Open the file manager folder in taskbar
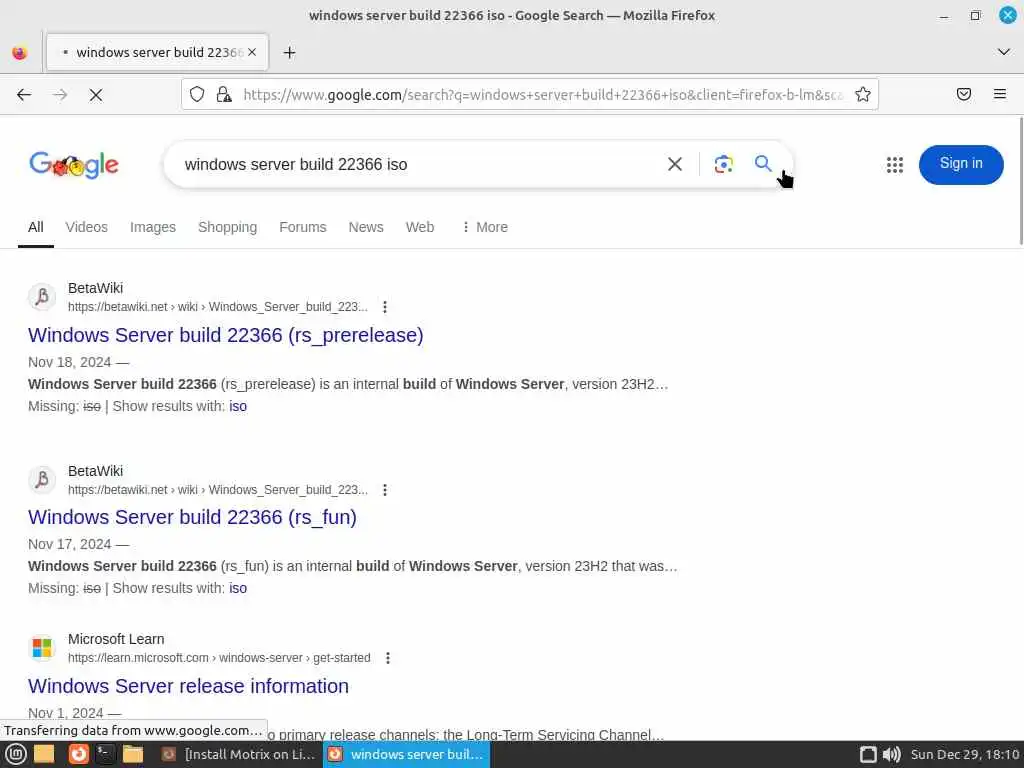Image resolution: width=1024 pixels, height=768 pixels. tap(133, 755)
